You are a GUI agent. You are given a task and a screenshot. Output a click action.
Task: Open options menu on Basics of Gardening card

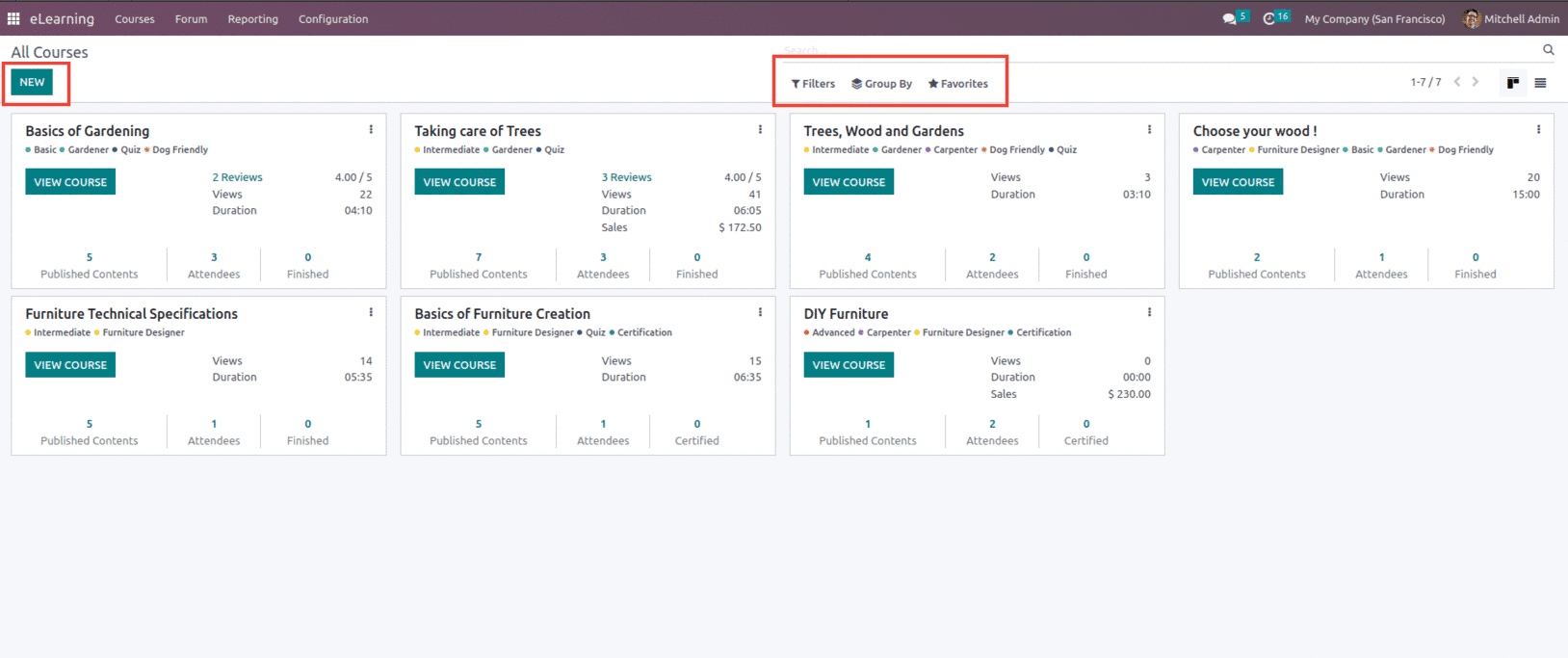click(371, 129)
